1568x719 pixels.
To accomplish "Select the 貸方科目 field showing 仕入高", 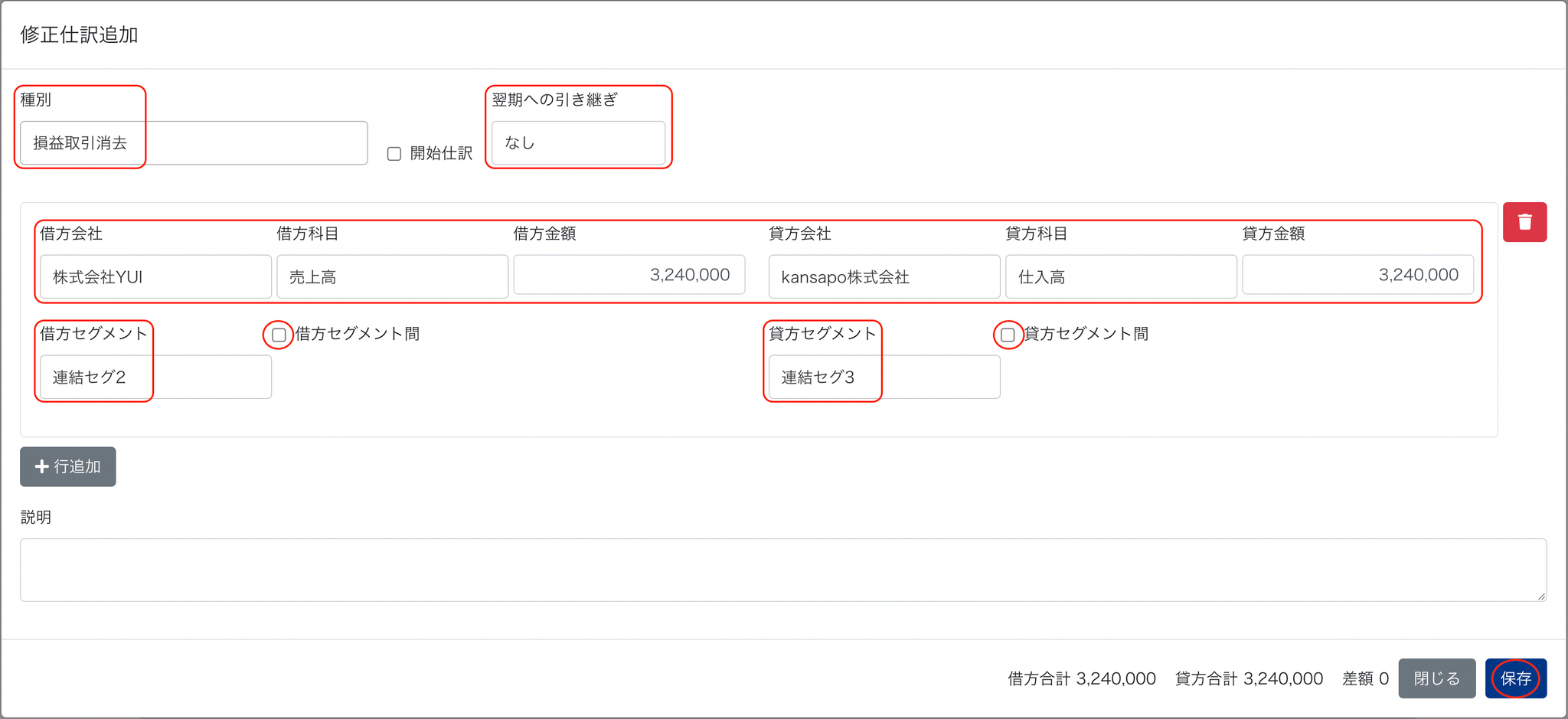I will pyautogui.click(x=1121, y=276).
